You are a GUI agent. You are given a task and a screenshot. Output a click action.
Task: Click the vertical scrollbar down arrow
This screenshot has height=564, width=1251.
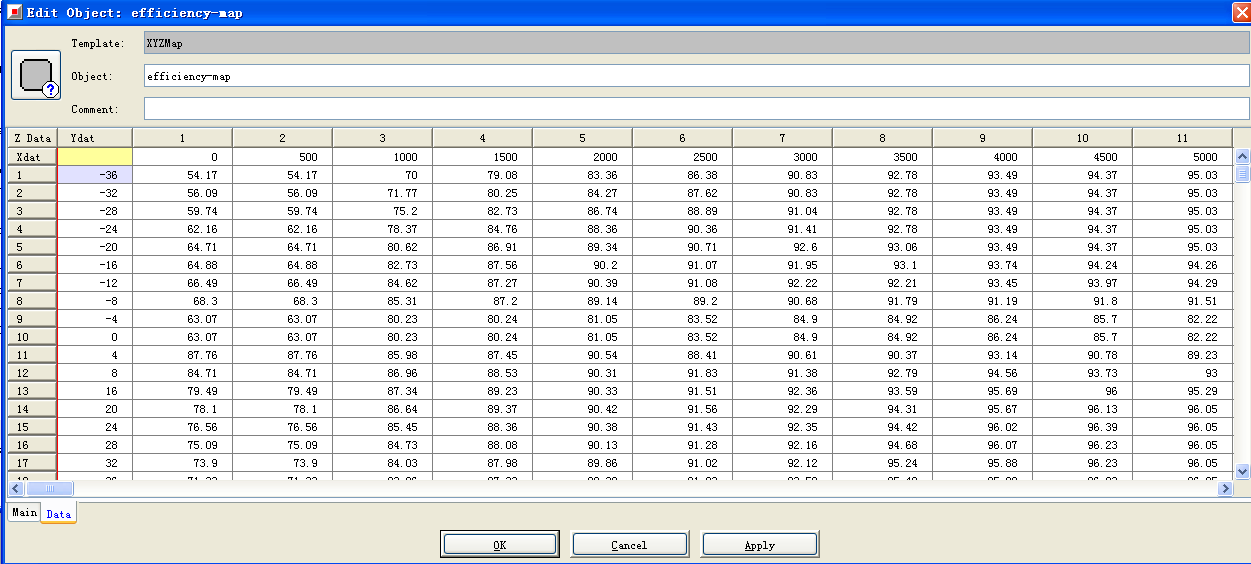click(x=1242, y=471)
